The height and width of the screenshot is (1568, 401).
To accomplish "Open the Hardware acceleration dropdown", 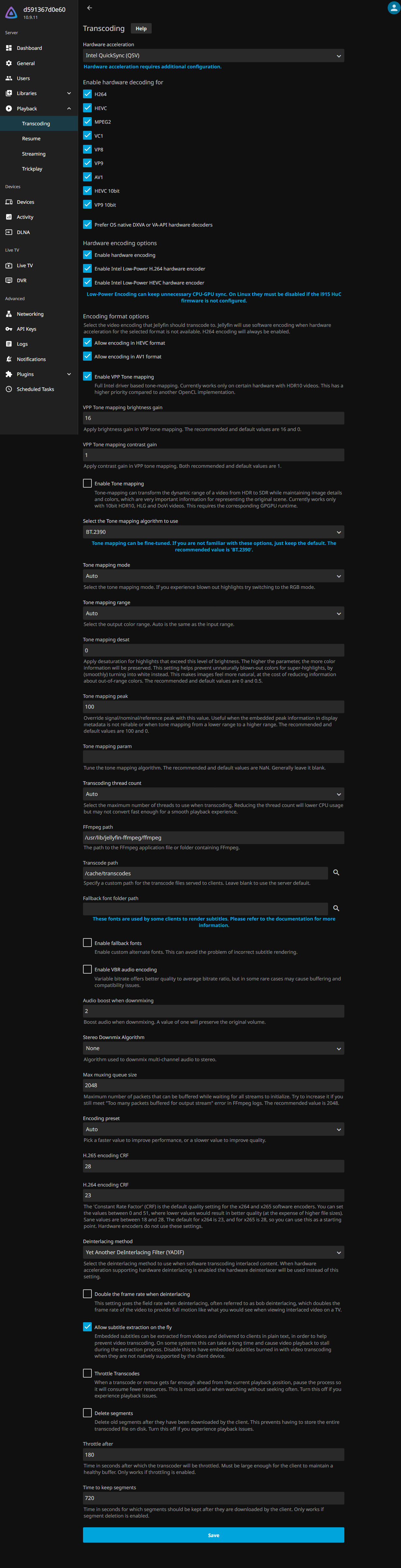I will point(213,55).
